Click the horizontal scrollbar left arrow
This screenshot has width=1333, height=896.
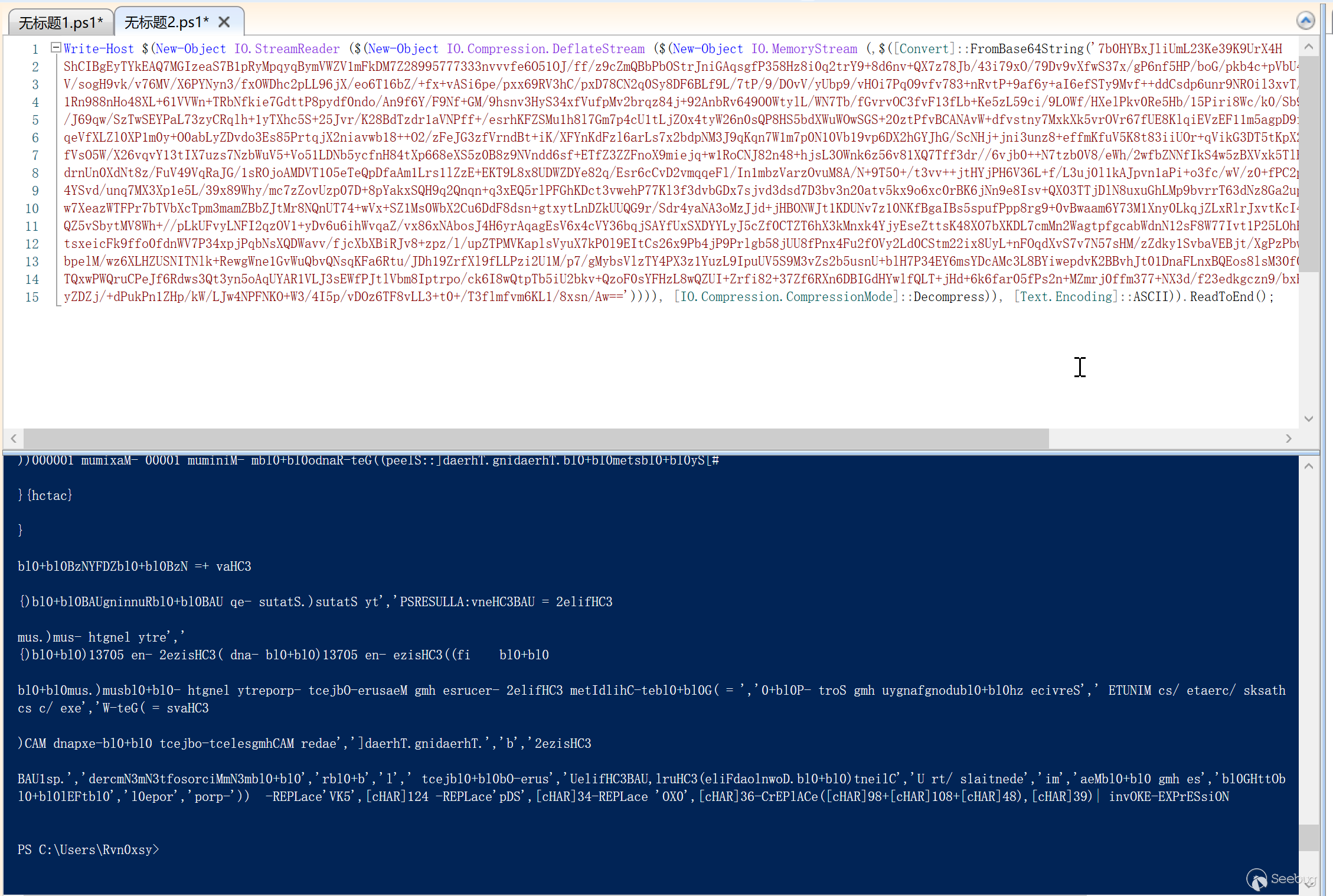14,439
